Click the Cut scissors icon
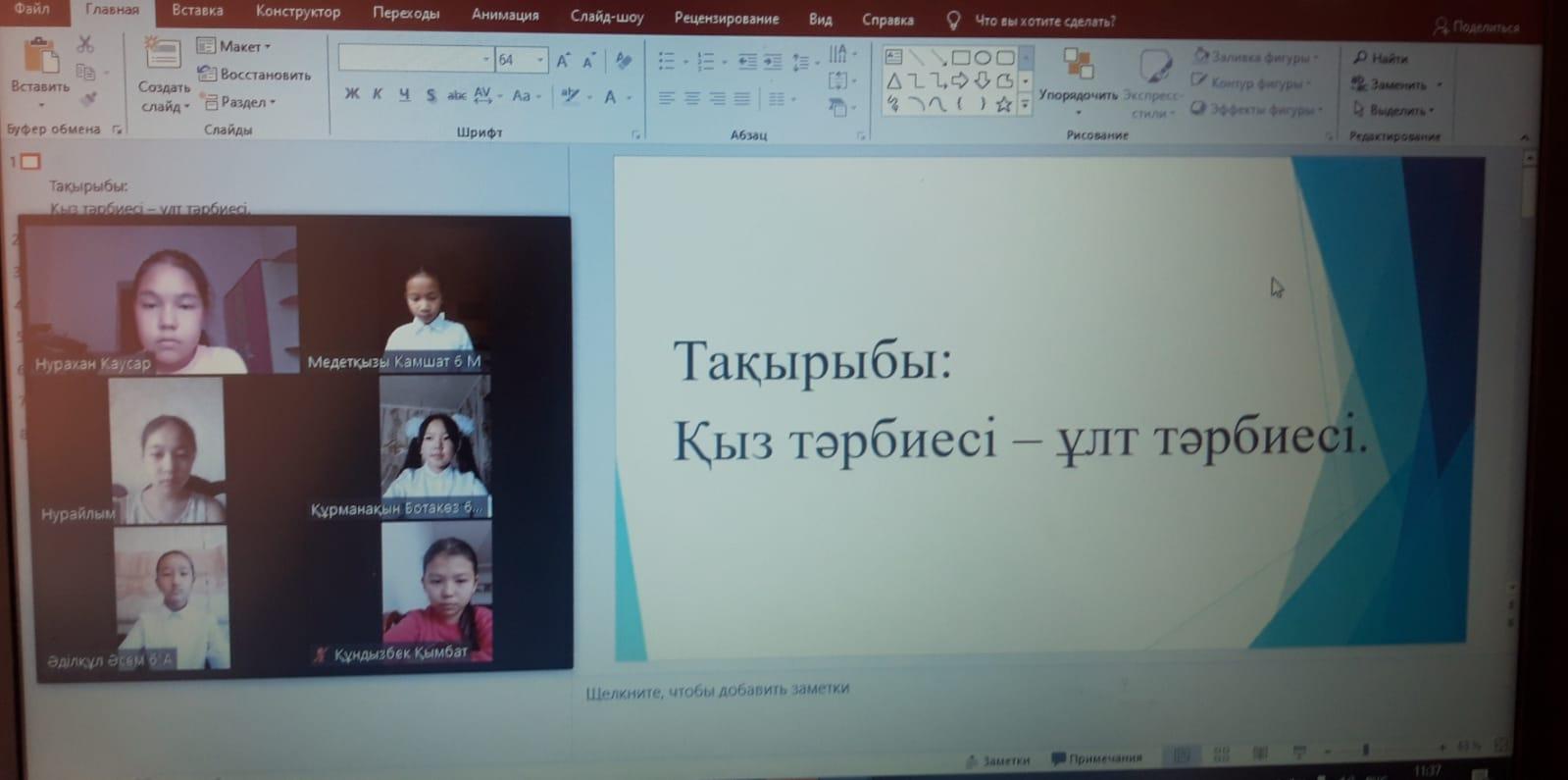This screenshot has height=780, width=1568. 85,45
